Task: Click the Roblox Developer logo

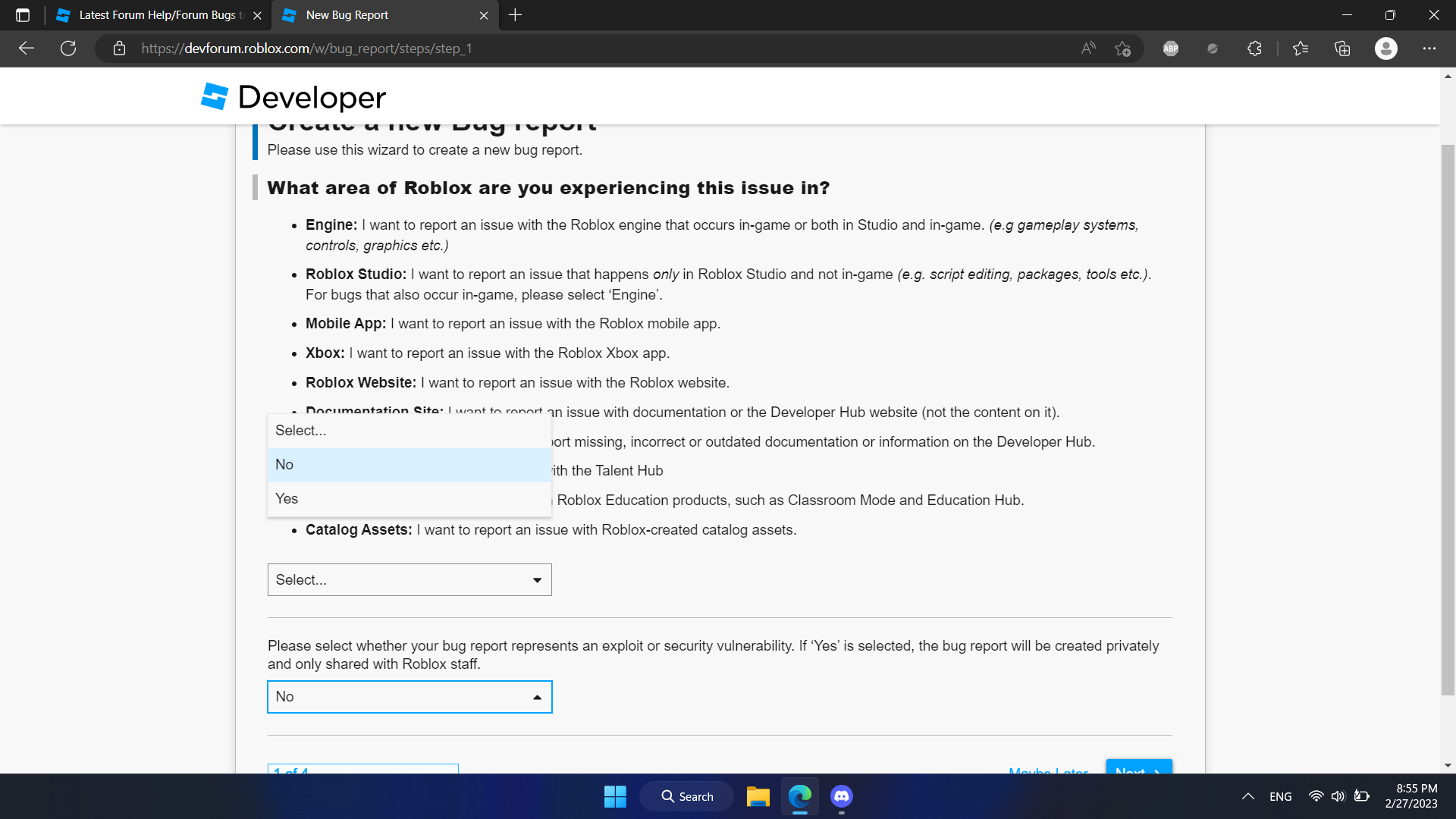Action: pos(293,97)
